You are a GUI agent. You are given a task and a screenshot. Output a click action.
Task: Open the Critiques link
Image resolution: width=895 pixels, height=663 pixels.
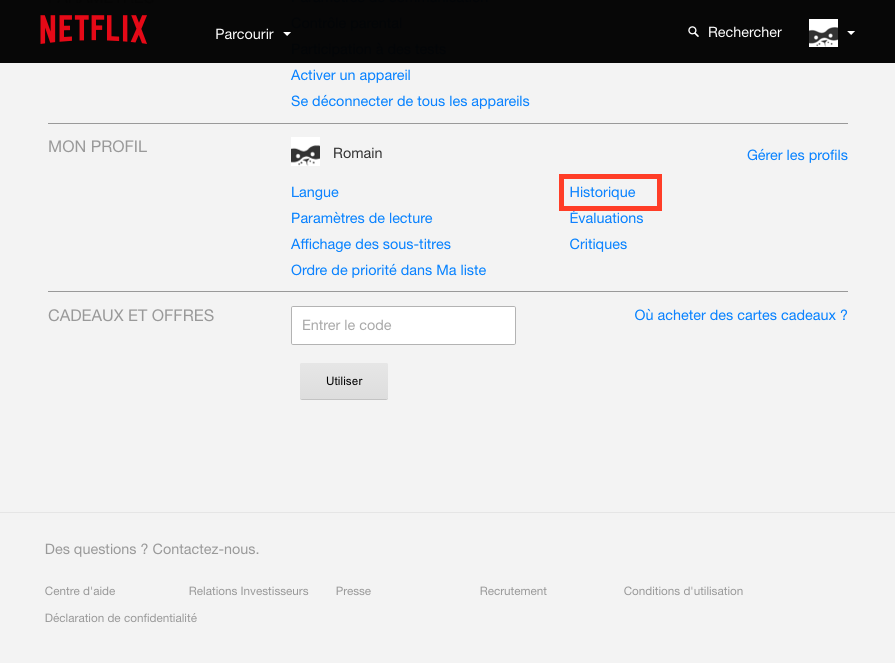point(598,244)
